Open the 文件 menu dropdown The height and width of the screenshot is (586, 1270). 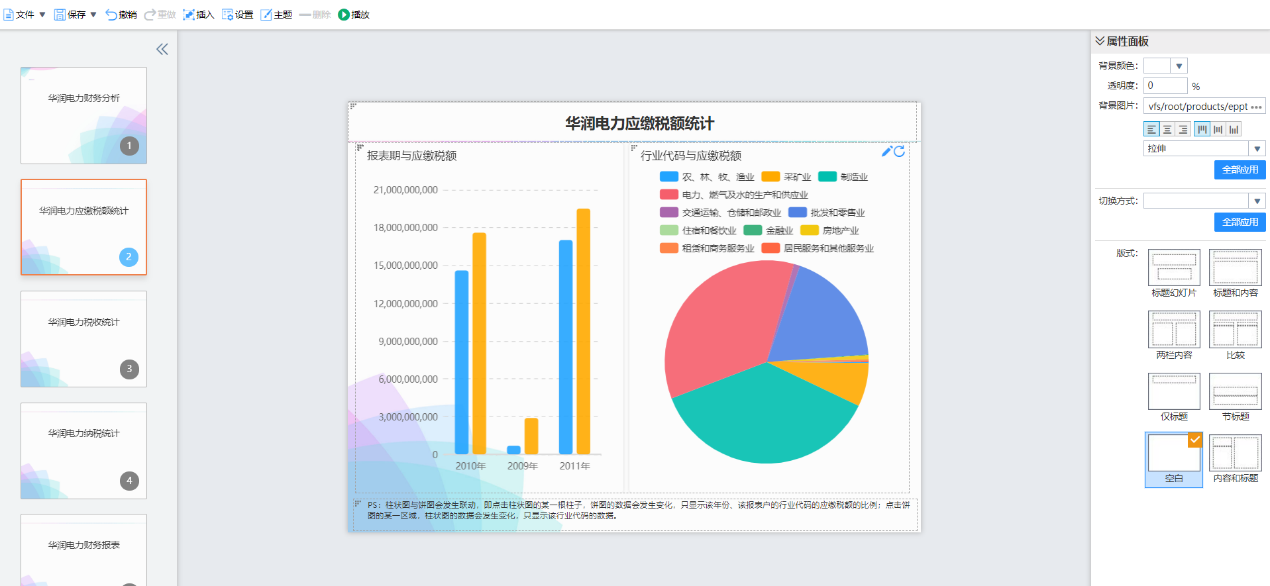(26, 15)
